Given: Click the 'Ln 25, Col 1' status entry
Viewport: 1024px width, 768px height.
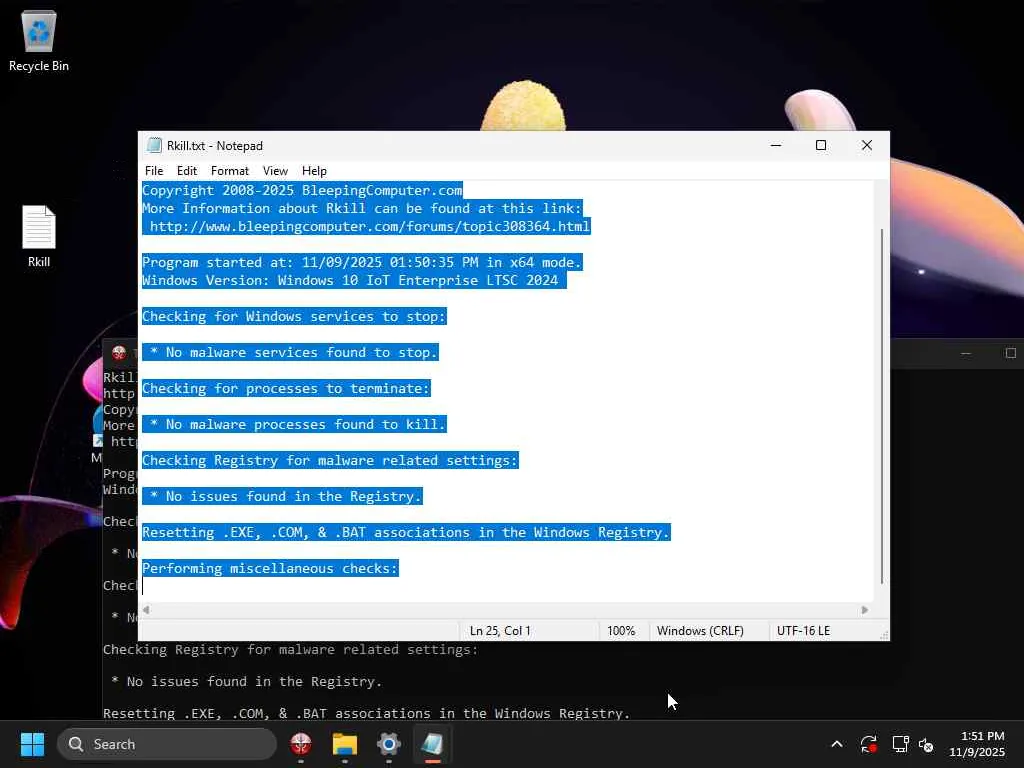Looking at the screenshot, I should coord(500,631).
